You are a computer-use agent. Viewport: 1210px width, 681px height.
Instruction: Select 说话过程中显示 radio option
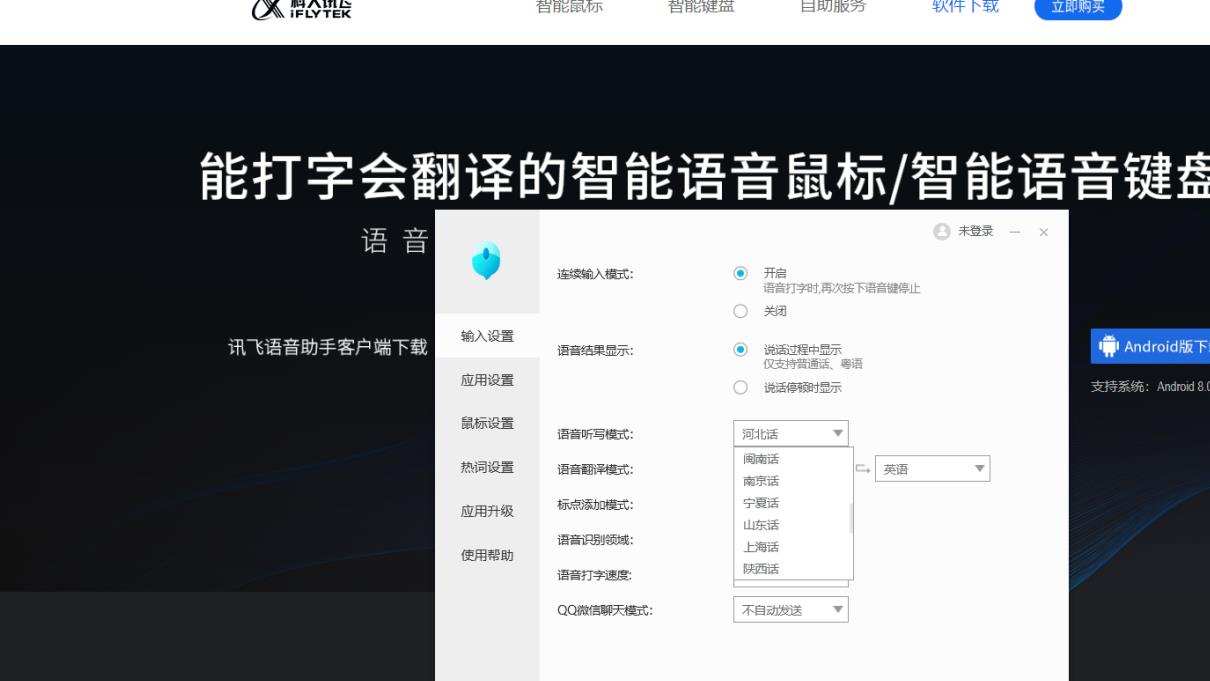(740, 350)
